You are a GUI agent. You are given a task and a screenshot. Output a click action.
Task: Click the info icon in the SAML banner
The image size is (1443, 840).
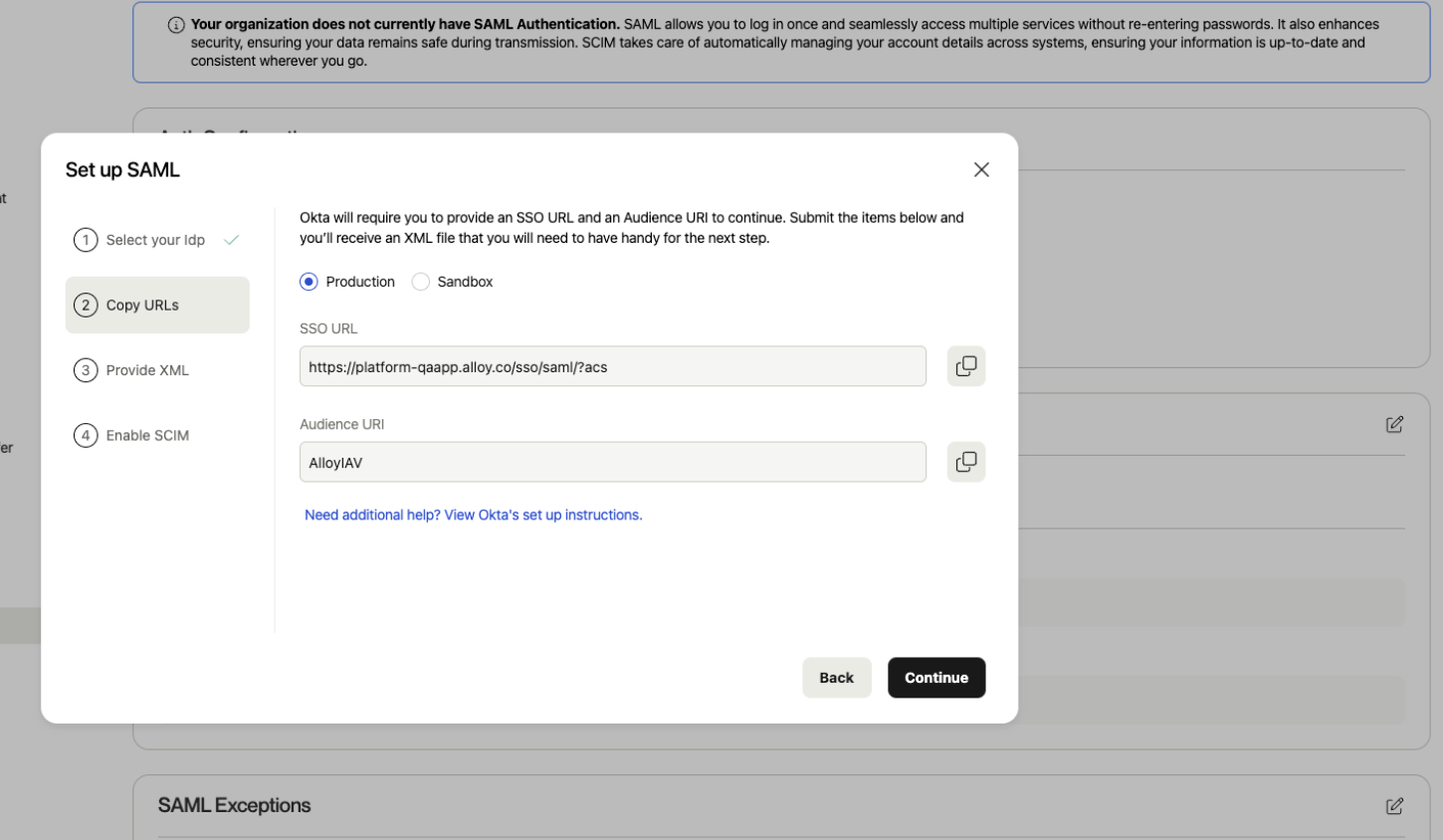click(176, 25)
